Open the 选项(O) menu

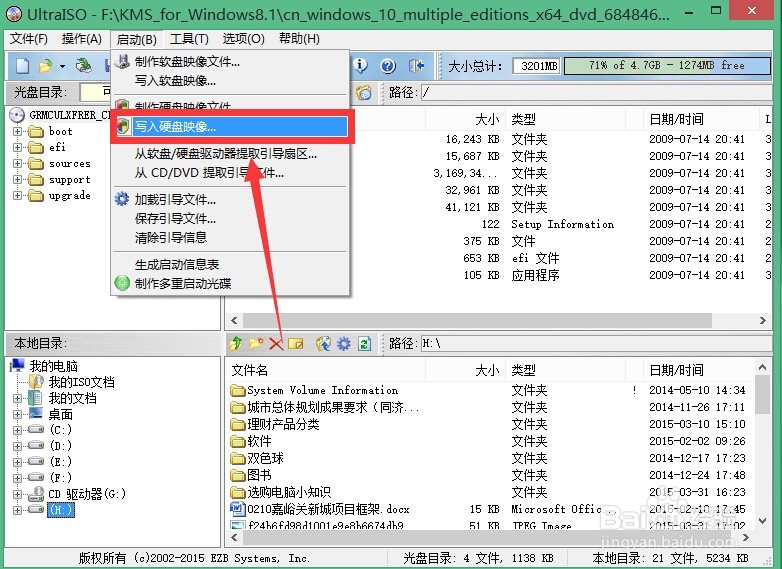(243, 38)
